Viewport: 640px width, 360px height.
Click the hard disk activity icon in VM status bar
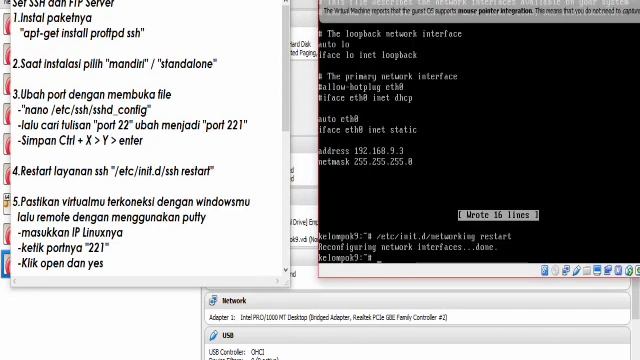click(544, 270)
